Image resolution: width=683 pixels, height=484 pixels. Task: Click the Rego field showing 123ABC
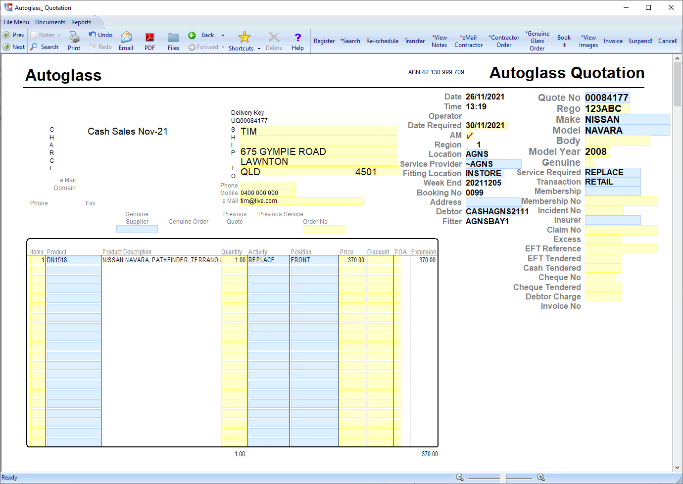(x=607, y=108)
